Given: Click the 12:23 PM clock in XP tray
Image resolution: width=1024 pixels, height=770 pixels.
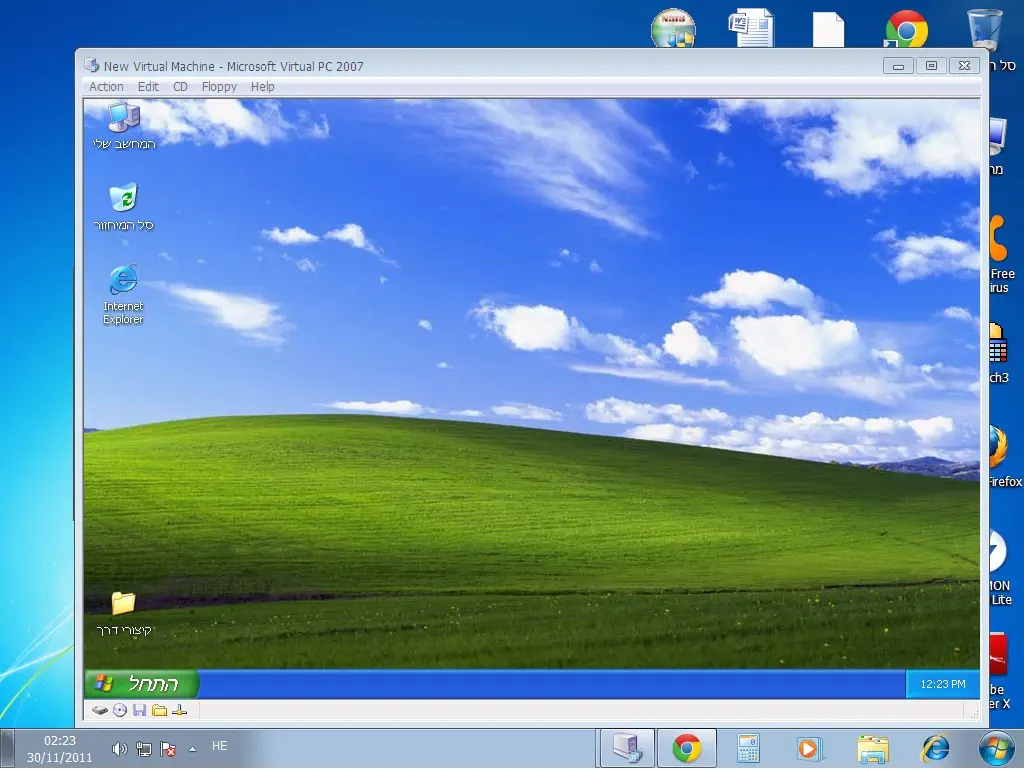Looking at the screenshot, I should pyautogui.click(x=942, y=684).
